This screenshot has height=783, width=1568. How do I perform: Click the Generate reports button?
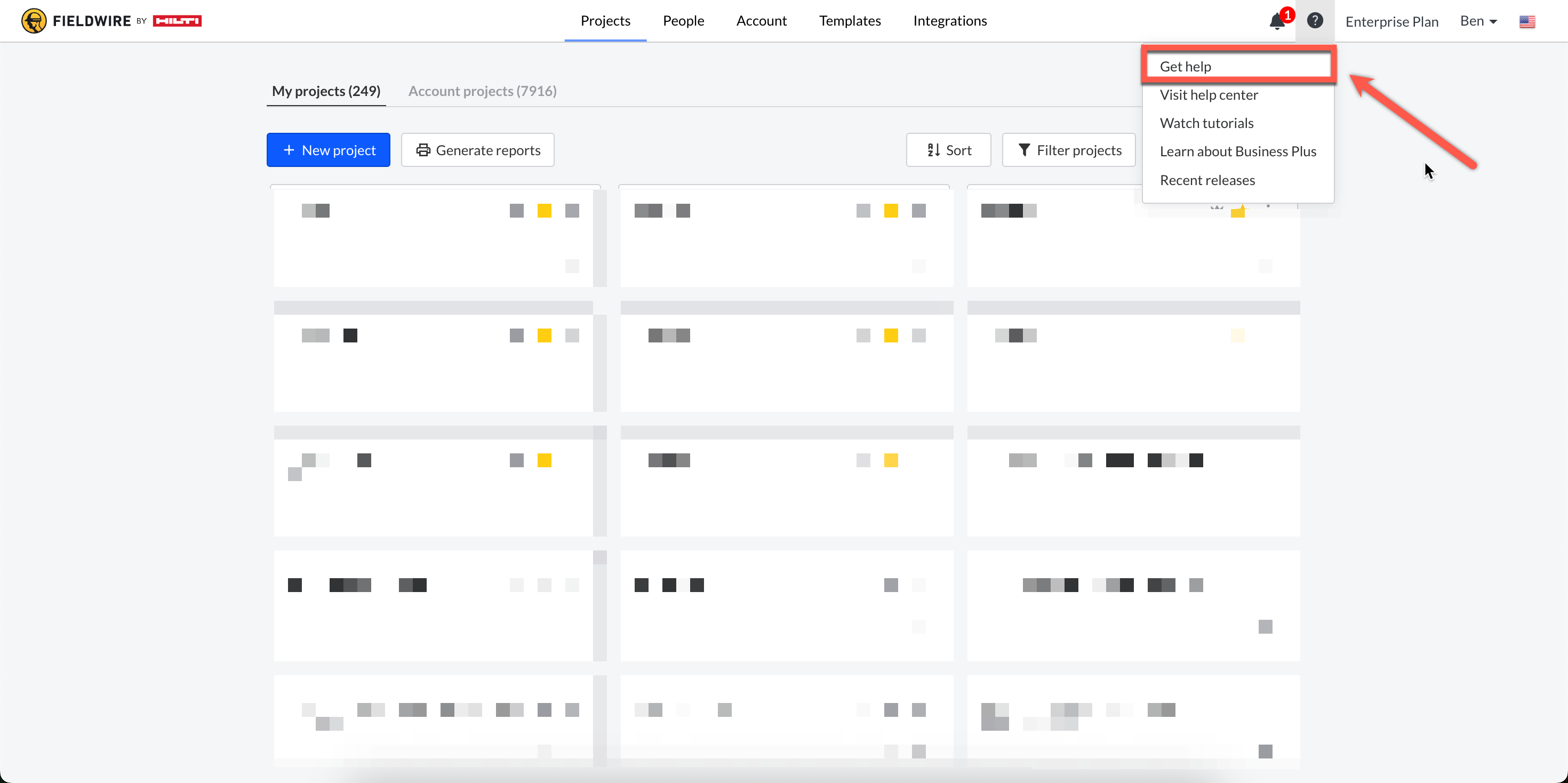pyautogui.click(x=478, y=150)
